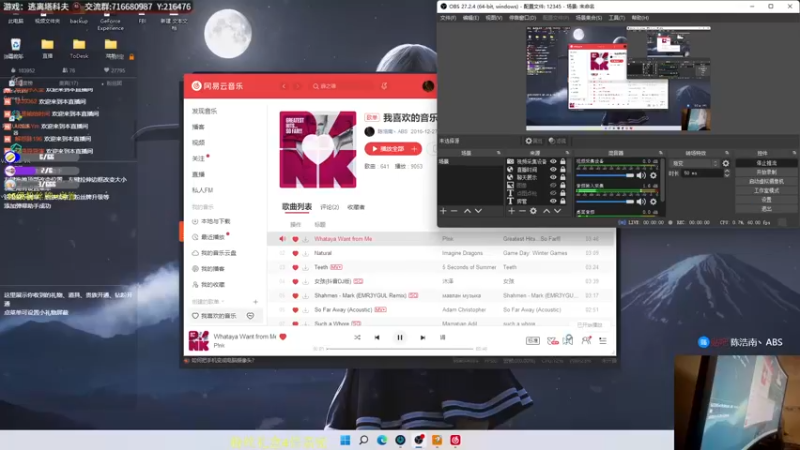Open source properties gear under OBS sources list
Image resolution: width=800 pixels, height=450 pixels.
pos(533,211)
